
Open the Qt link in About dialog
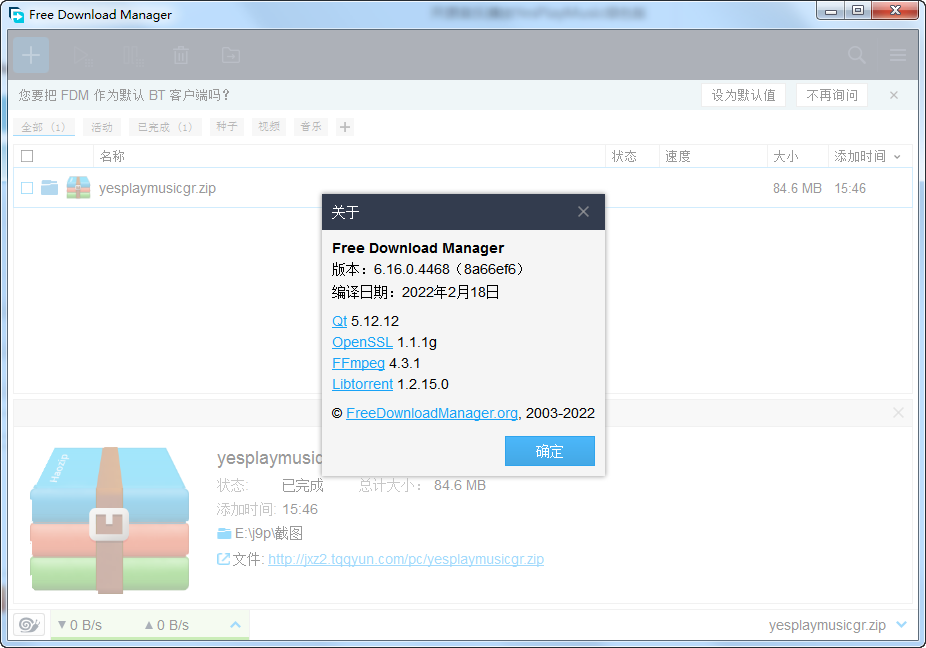340,321
